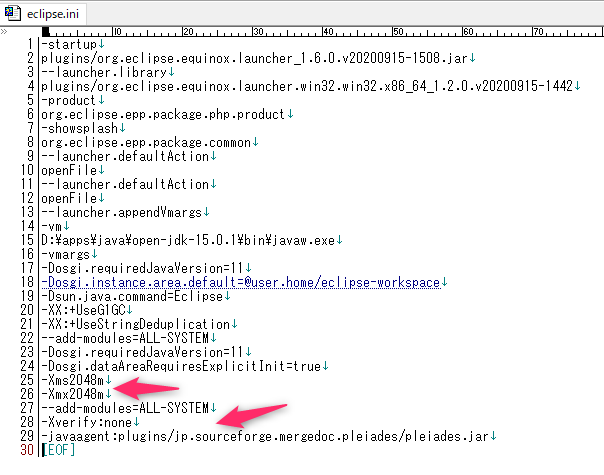This screenshot has width=604, height=475.
Task: Click line number 18 in the gutter
Action: [x=27, y=282]
